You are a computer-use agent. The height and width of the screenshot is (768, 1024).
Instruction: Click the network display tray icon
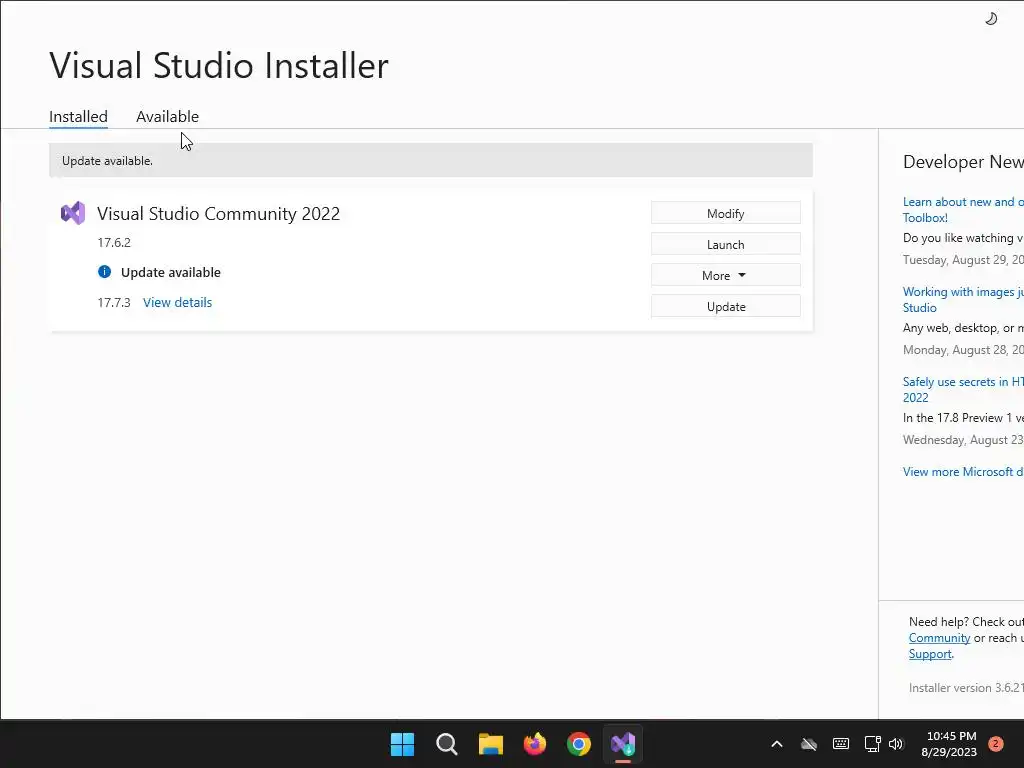(872, 744)
